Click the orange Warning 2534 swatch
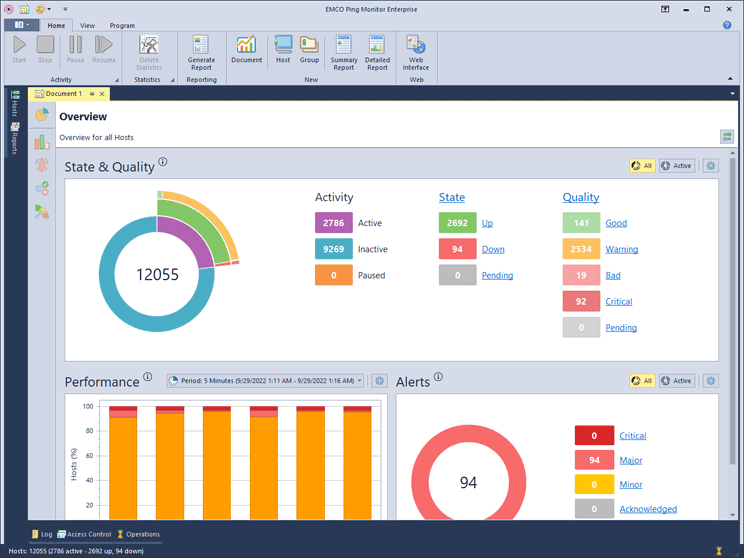744x558 pixels. pos(581,249)
